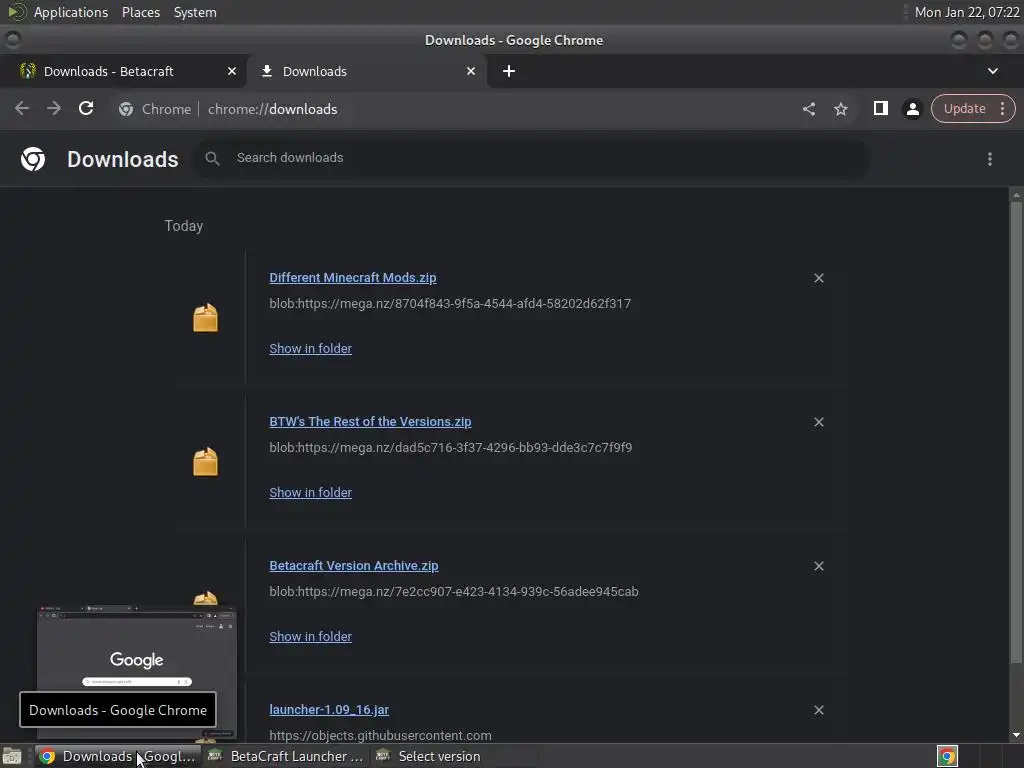The height and width of the screenshot is (768, 1024).
Task: Show Betacraft Version Archive.zip in folder
Action: pos(310,637)
